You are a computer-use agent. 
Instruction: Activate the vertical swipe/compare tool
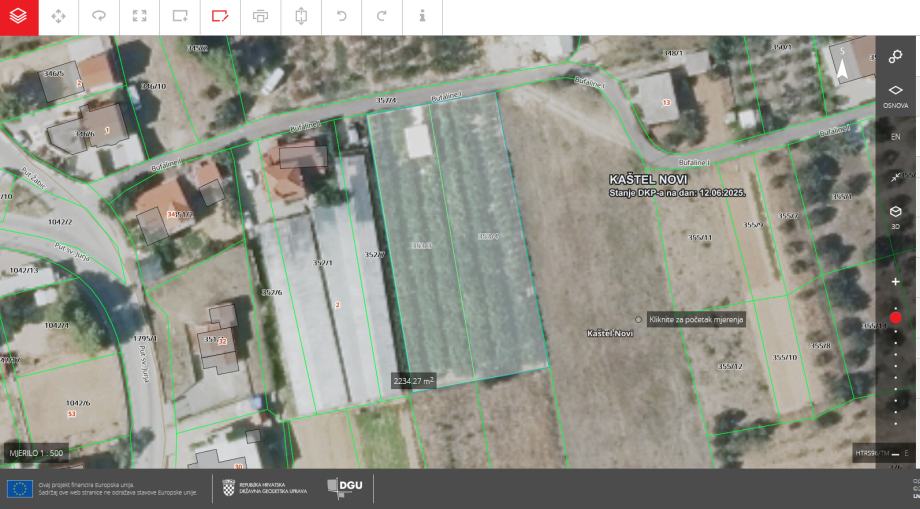pos(301,16)
